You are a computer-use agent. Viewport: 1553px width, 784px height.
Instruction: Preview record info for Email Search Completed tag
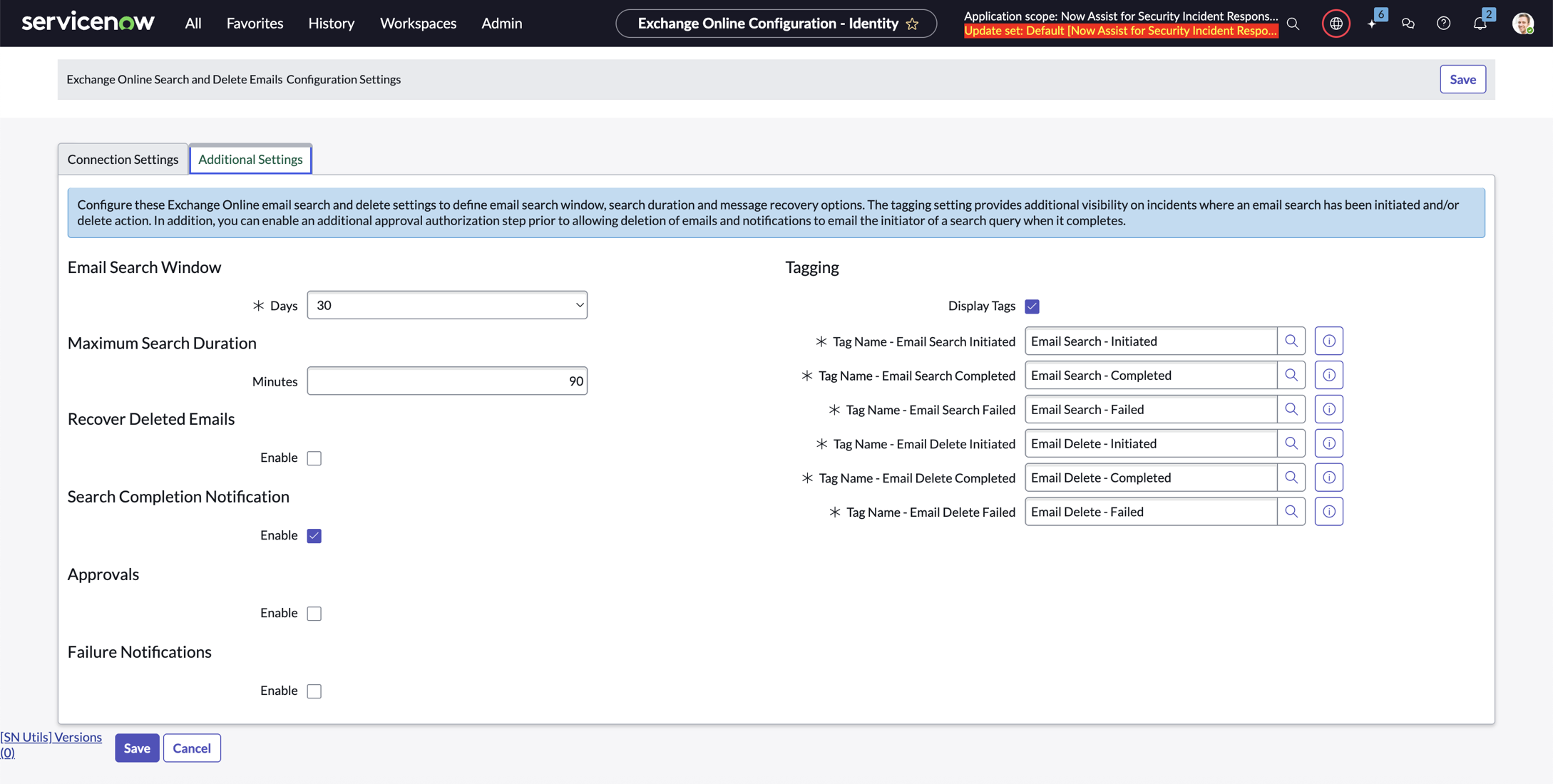(1329, 376)
